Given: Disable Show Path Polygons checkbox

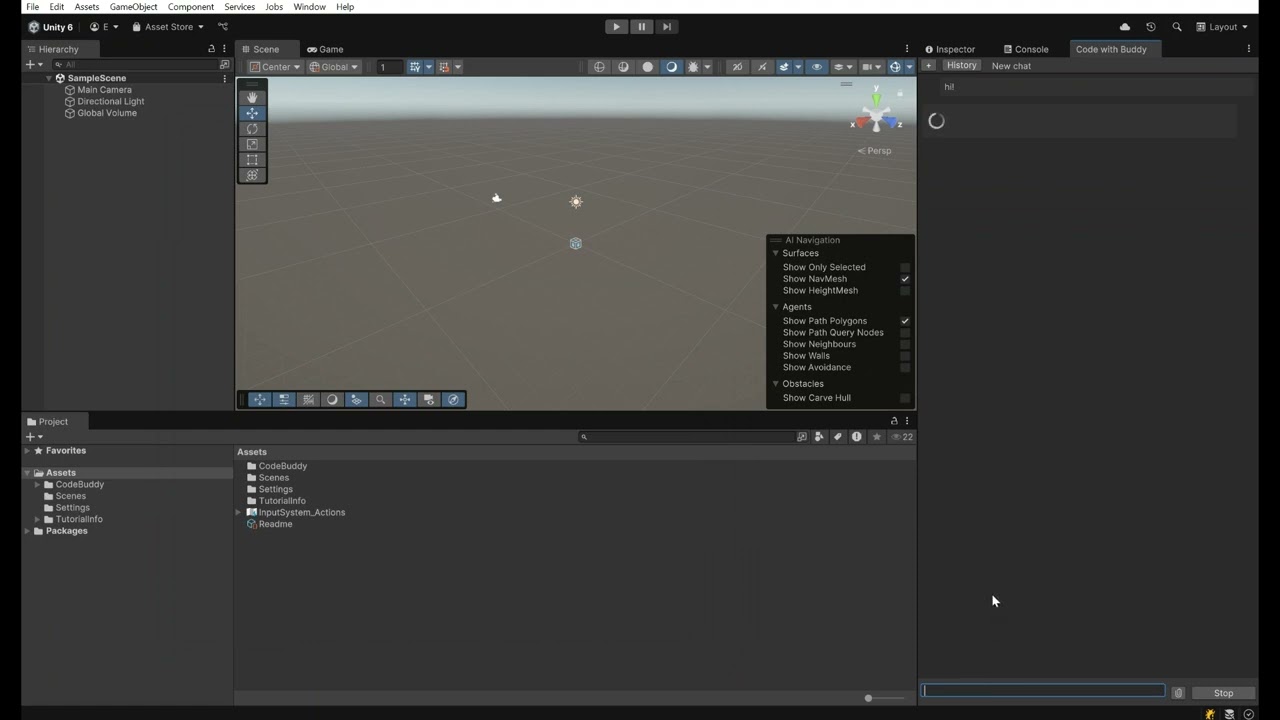Looking at the screenshot, I should pyautogui.click(x=905, y=321).
